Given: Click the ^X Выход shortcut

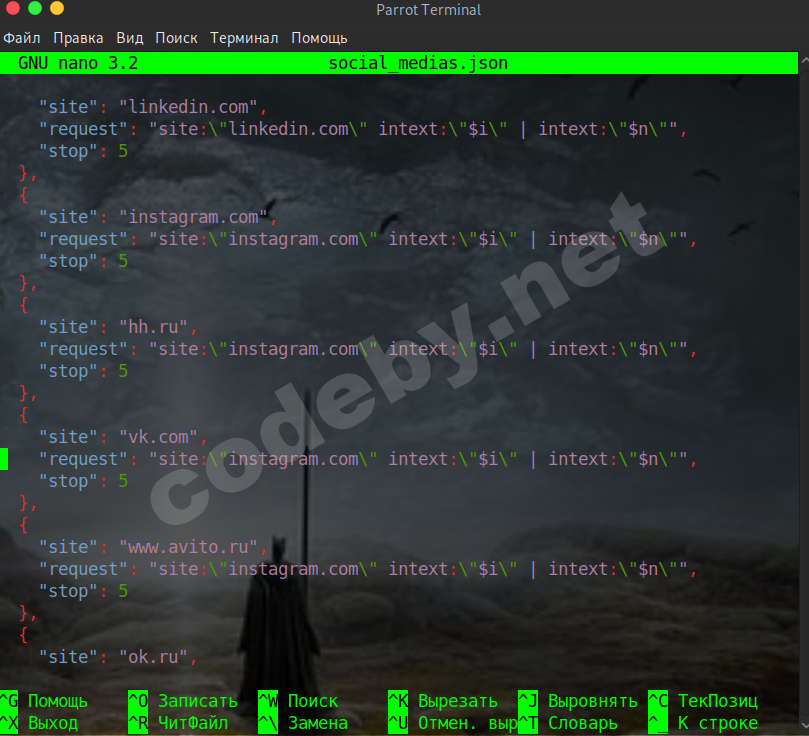Looking at the screenshot, I should pyautogui.click(x=39, y=723).
